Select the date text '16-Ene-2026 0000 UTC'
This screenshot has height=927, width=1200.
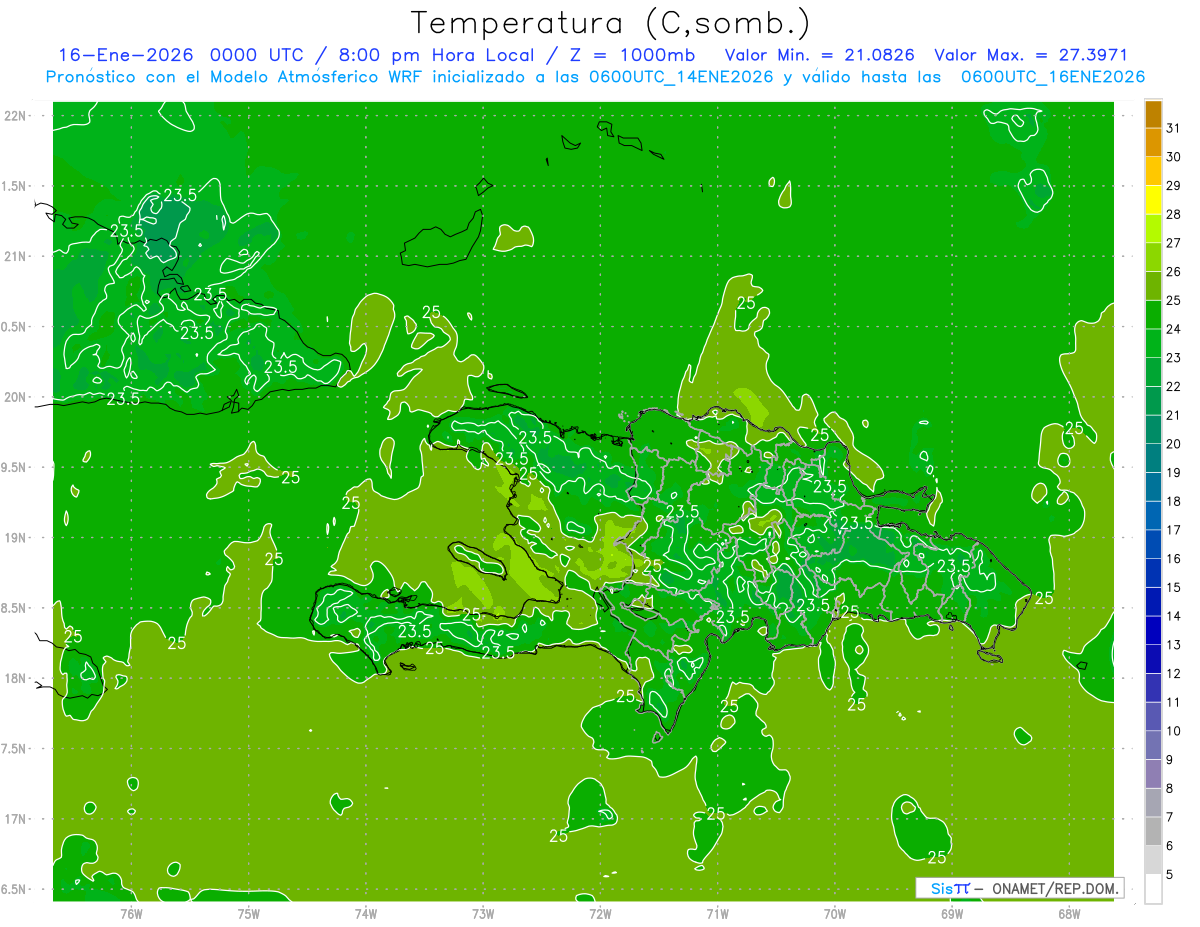[180, 55]
